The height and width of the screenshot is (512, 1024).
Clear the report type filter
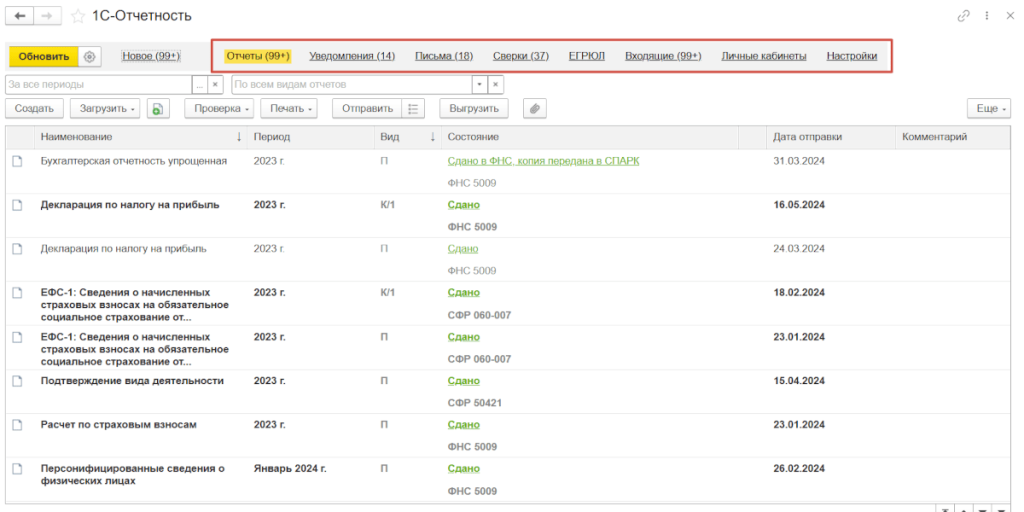pos(496,85)
